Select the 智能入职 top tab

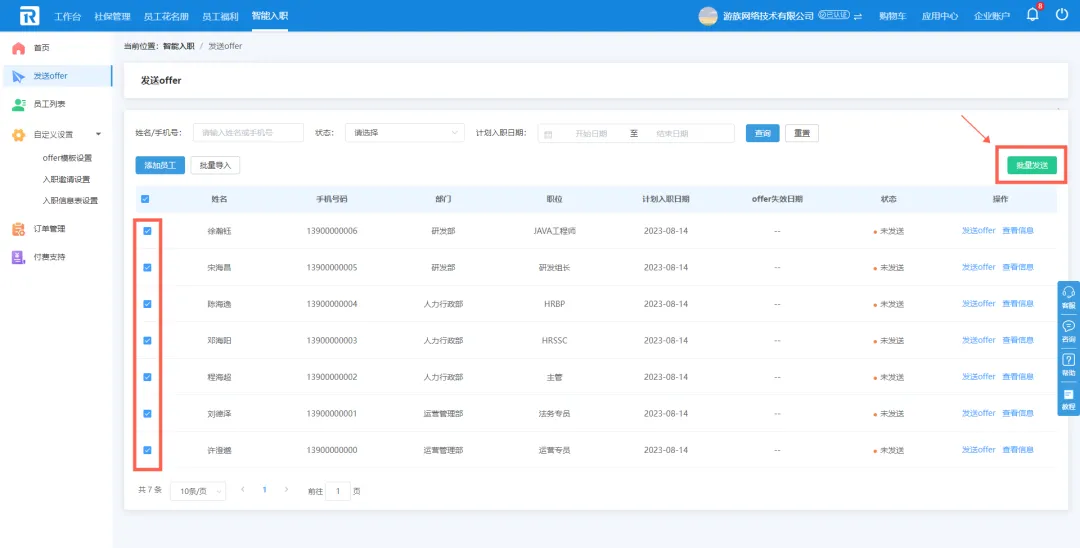pyautogui.click(x=270, y=16)
